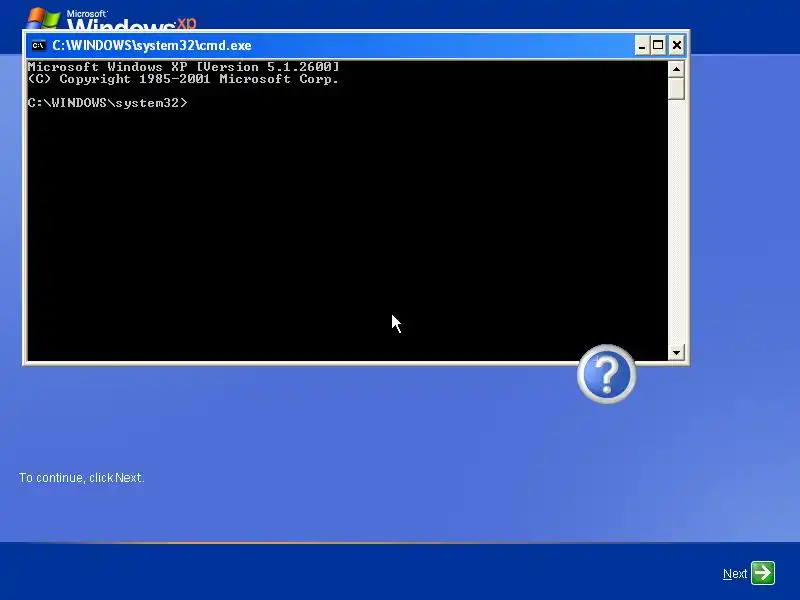Open the cmd.exe title bar system icon

[x=38, y=45]
